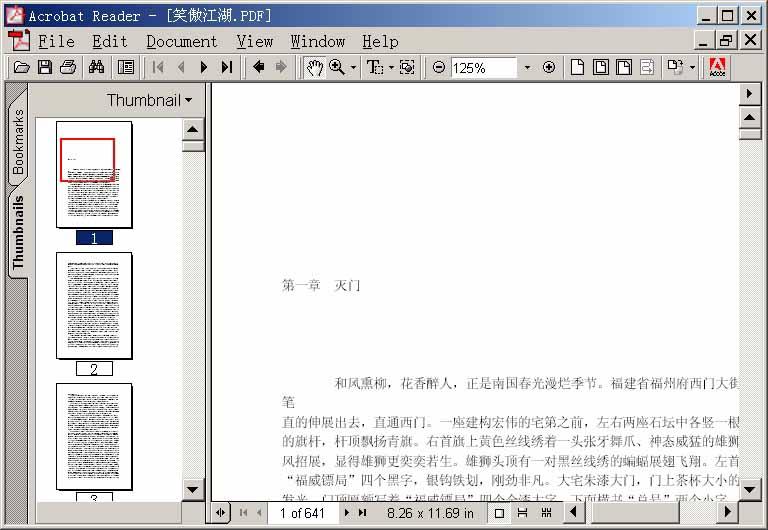Switch to continuous page layout in status bar
This screenshot has width=768, height=530.
[x=522, y=513]
